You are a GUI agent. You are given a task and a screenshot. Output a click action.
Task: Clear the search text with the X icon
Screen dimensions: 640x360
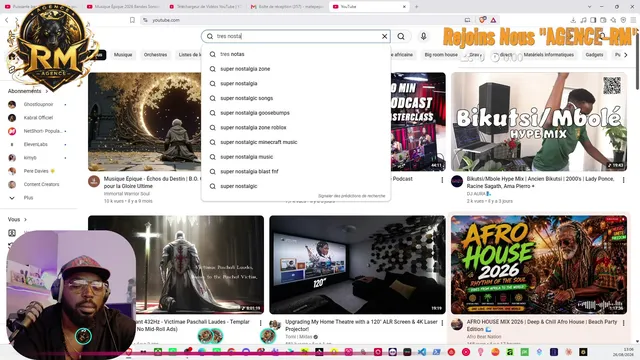[384, 36]
